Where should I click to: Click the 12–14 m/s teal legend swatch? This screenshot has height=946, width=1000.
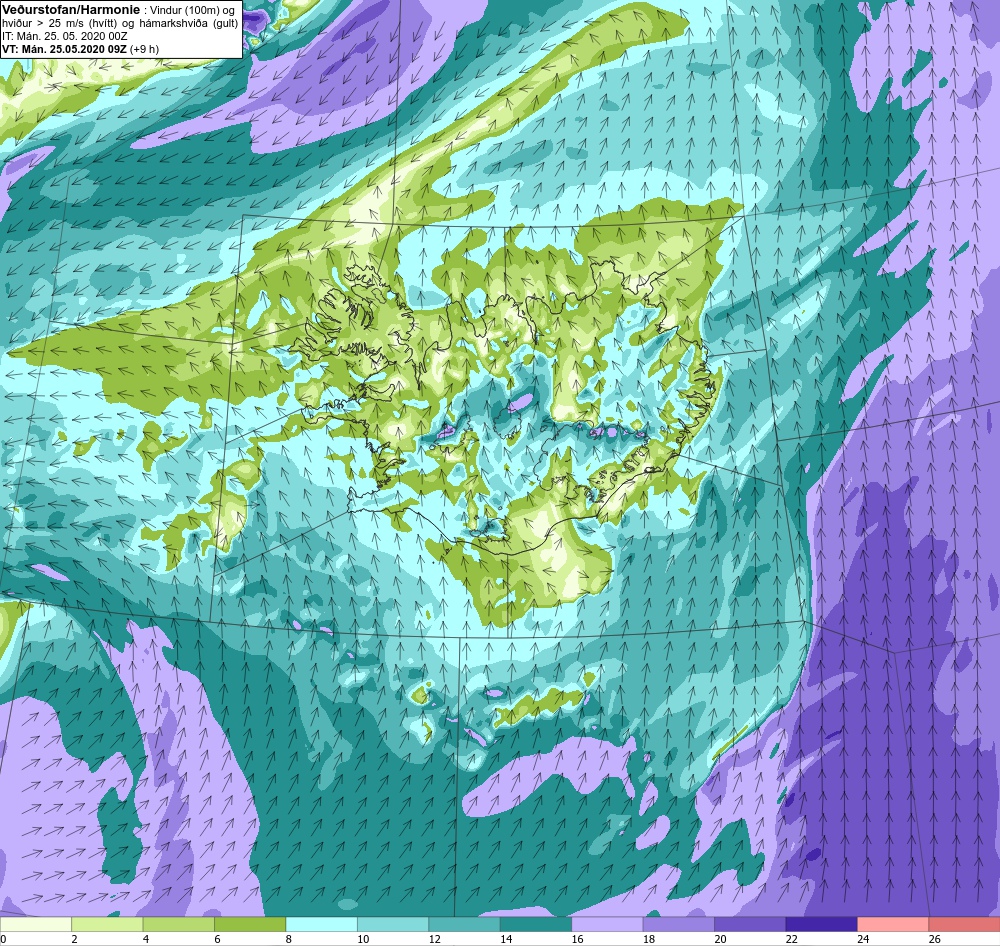(x=464, y=924)
